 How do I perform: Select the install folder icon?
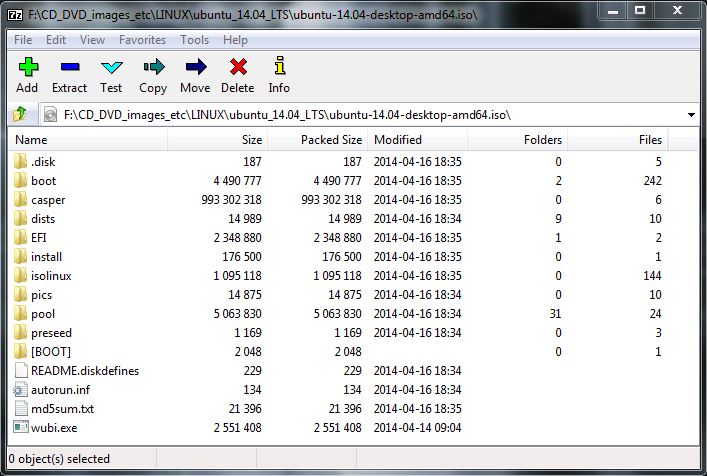tap(20, 256)
